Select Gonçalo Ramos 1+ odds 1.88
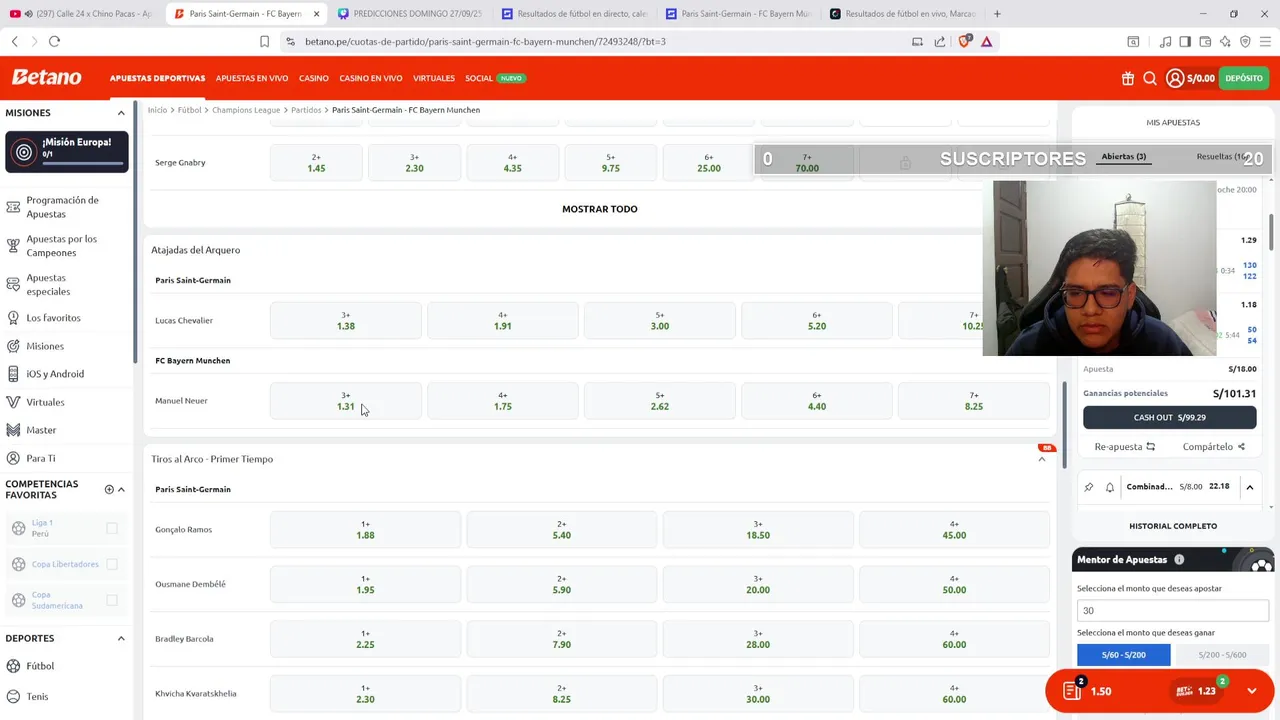 [x=365, y=530]
